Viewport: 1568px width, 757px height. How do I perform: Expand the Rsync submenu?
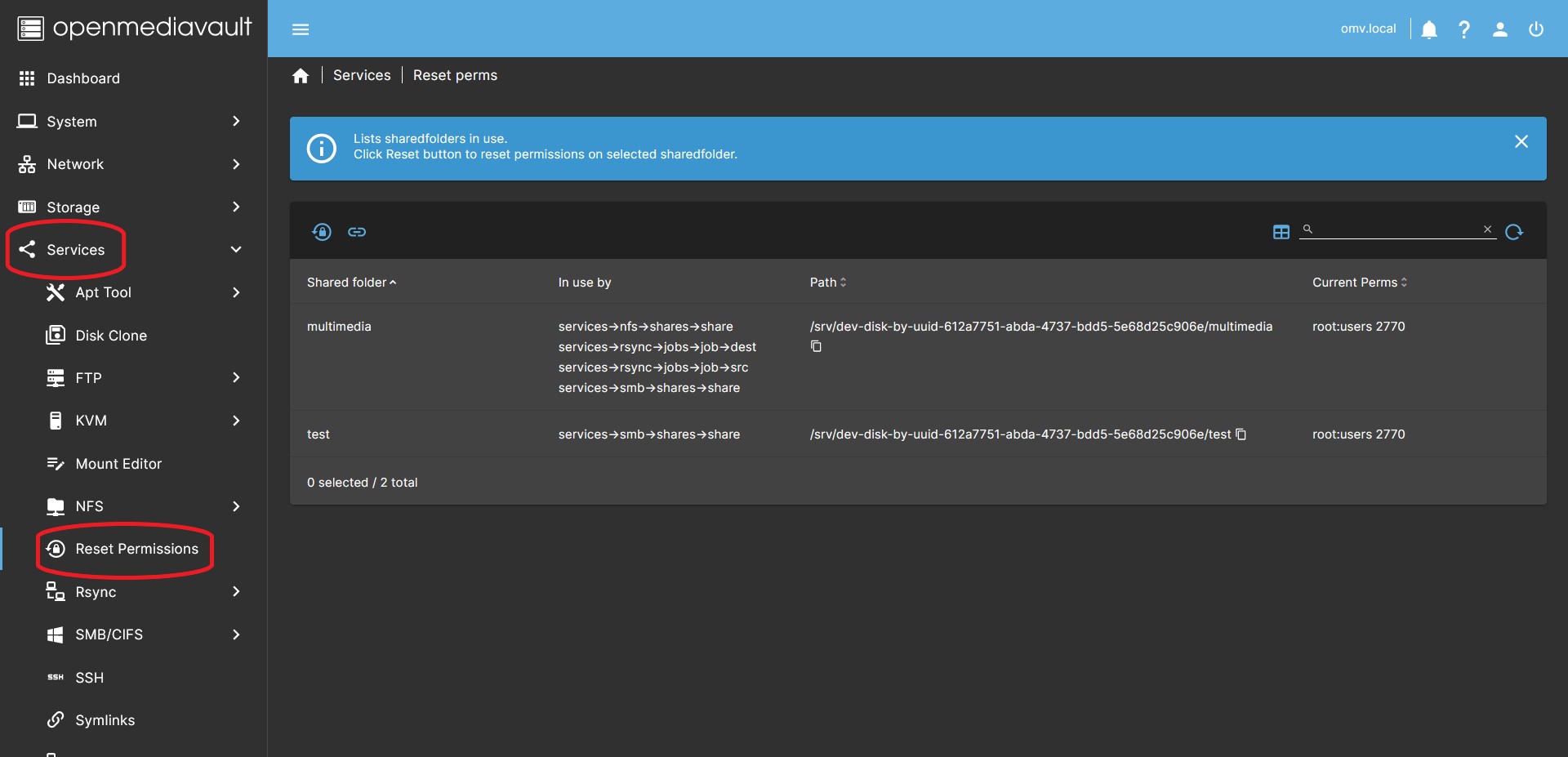pos(236,591)
